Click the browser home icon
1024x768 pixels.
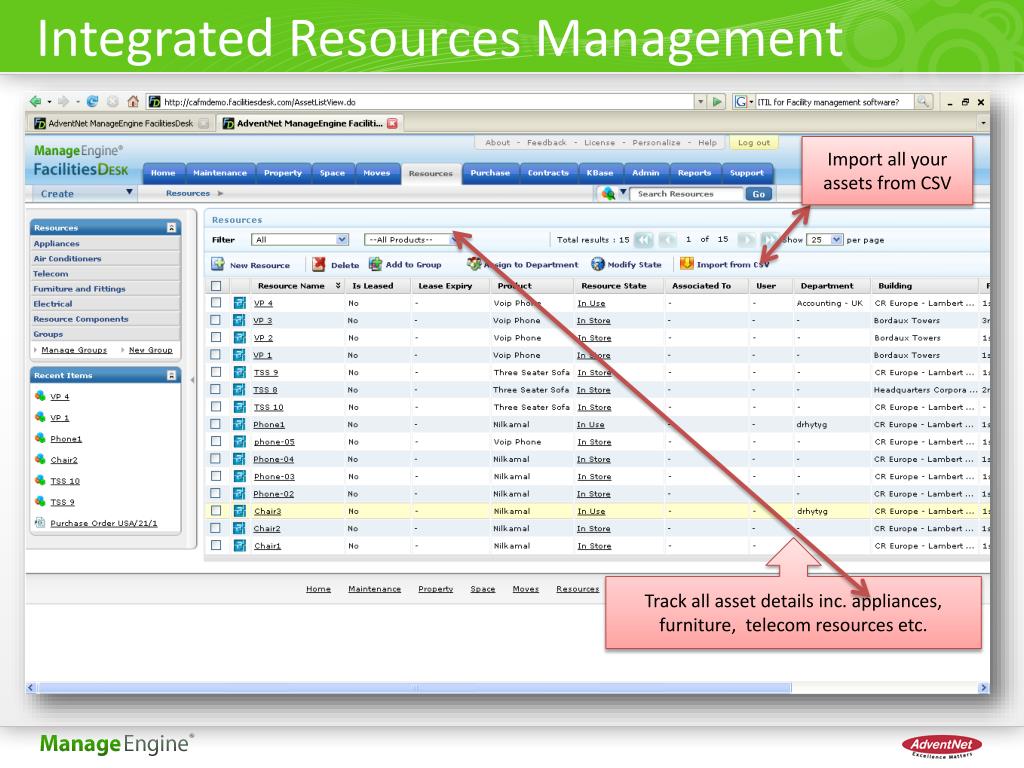[133, 101]
